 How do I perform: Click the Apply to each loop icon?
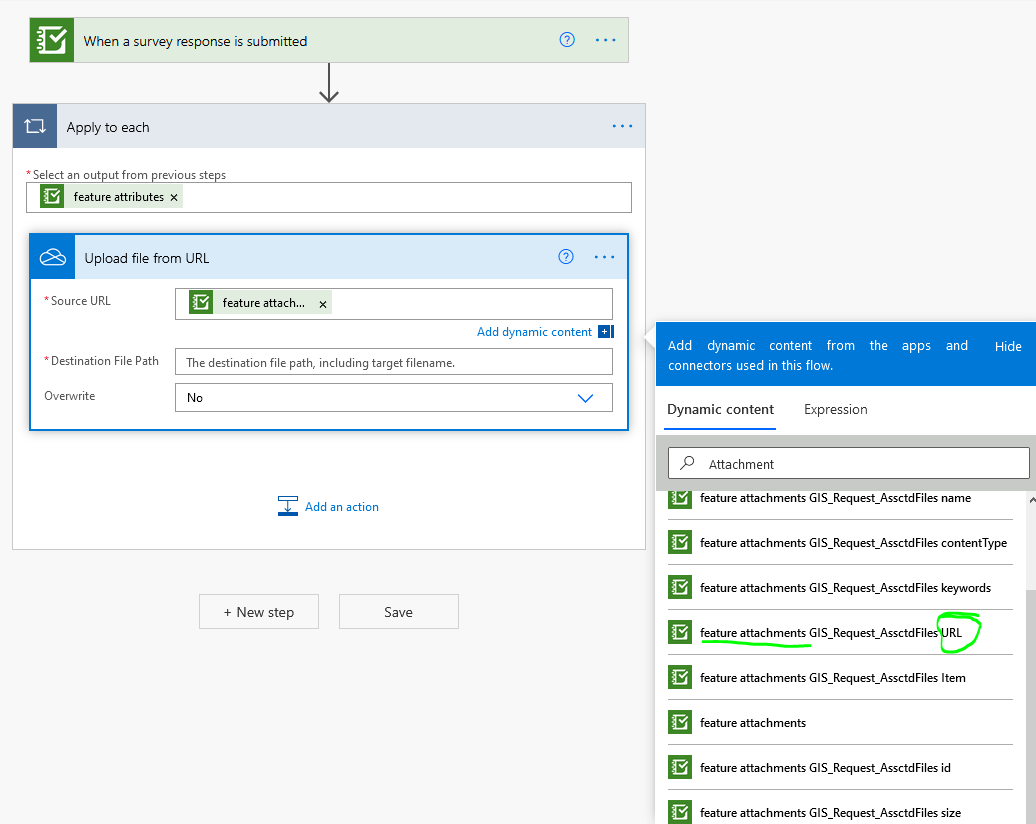(35, 126)
